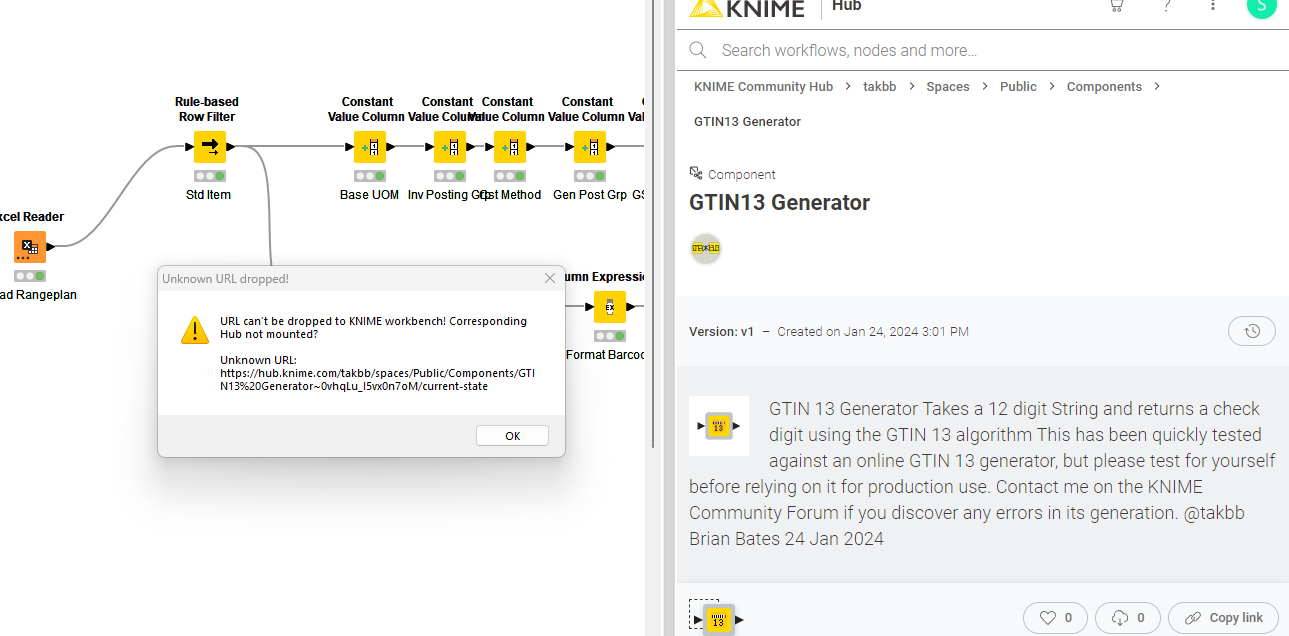
Task: Select the Gen Post Grp node
Action: [x=590, y=147]
